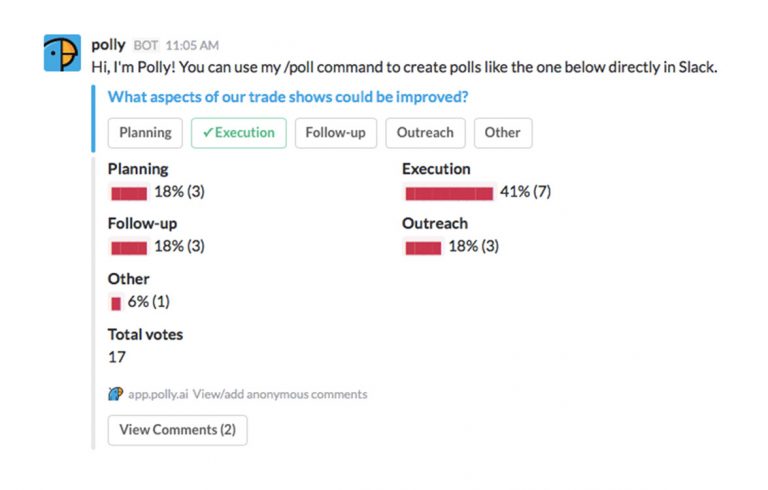Viewport: 768px width, 490px height.
Task: Vote for the Planning option
Action: (145, 133)
